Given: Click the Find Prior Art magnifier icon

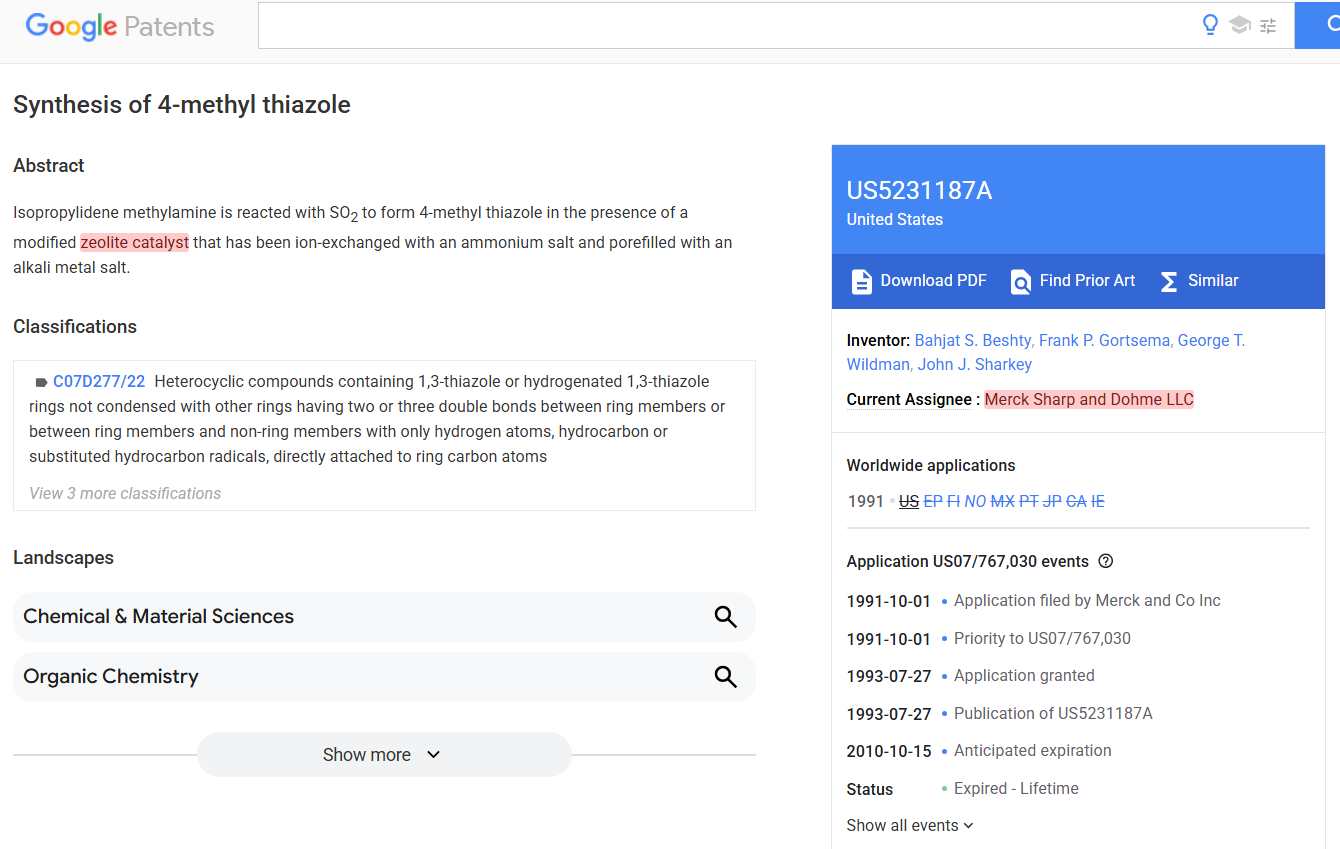Looking at the screenshot, I should pos(1020,282).
